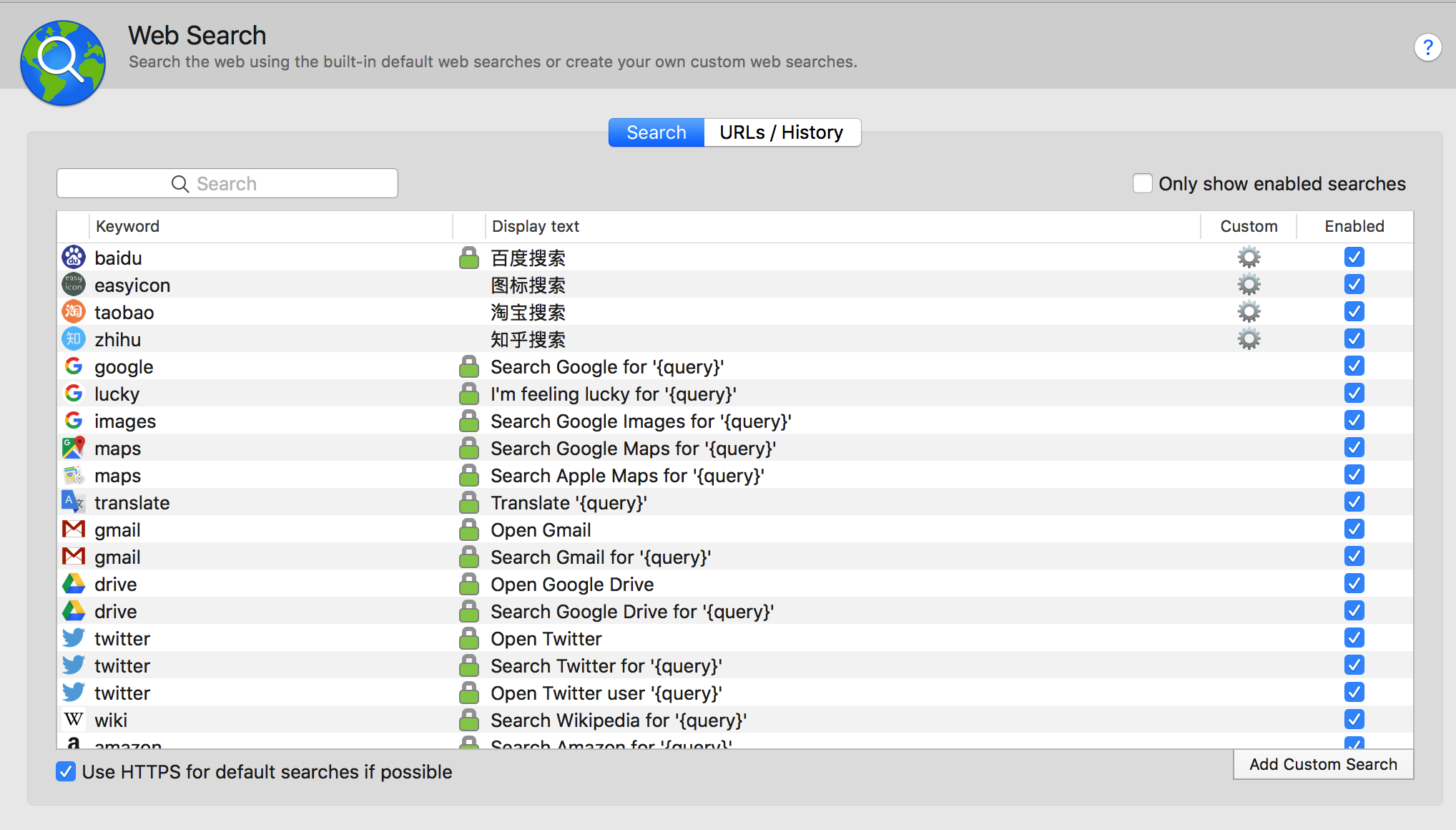
Task: Click the Baidu paw icon
Action: pyautogui.click(x=74, y=258)
